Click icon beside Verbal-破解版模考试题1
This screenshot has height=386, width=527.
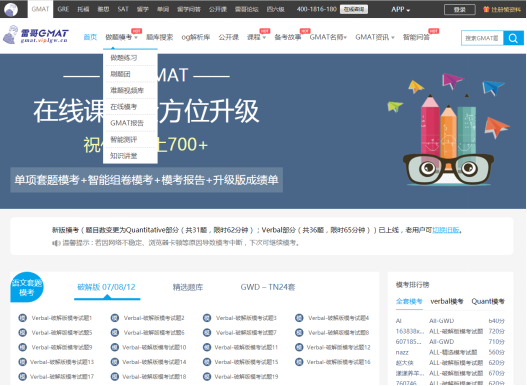[x=23, y=318]
